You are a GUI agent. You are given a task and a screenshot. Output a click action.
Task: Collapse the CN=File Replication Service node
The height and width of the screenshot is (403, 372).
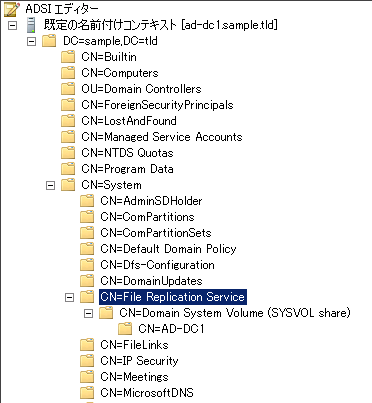coord(69,297)
